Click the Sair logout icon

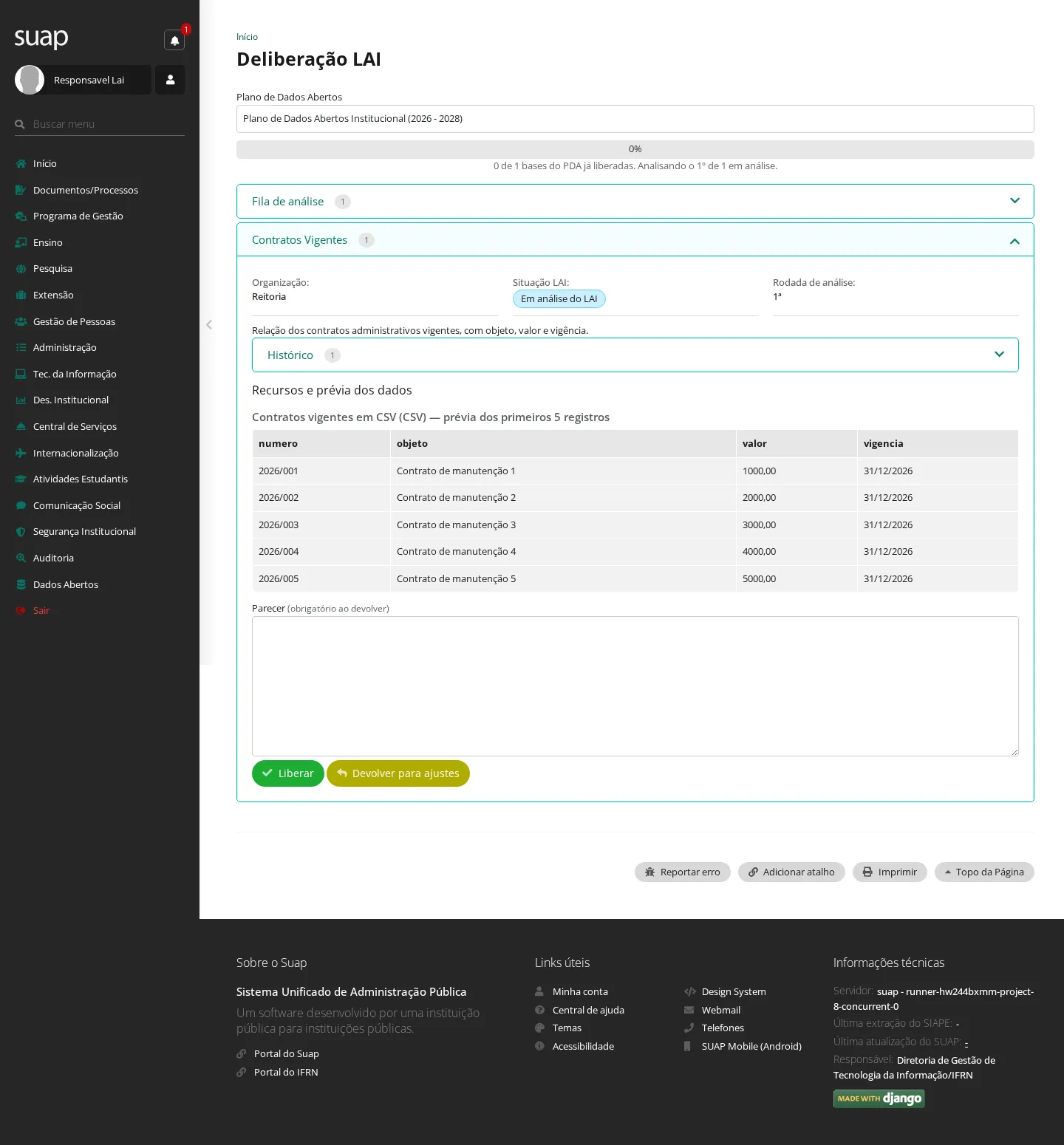point(21,610)
